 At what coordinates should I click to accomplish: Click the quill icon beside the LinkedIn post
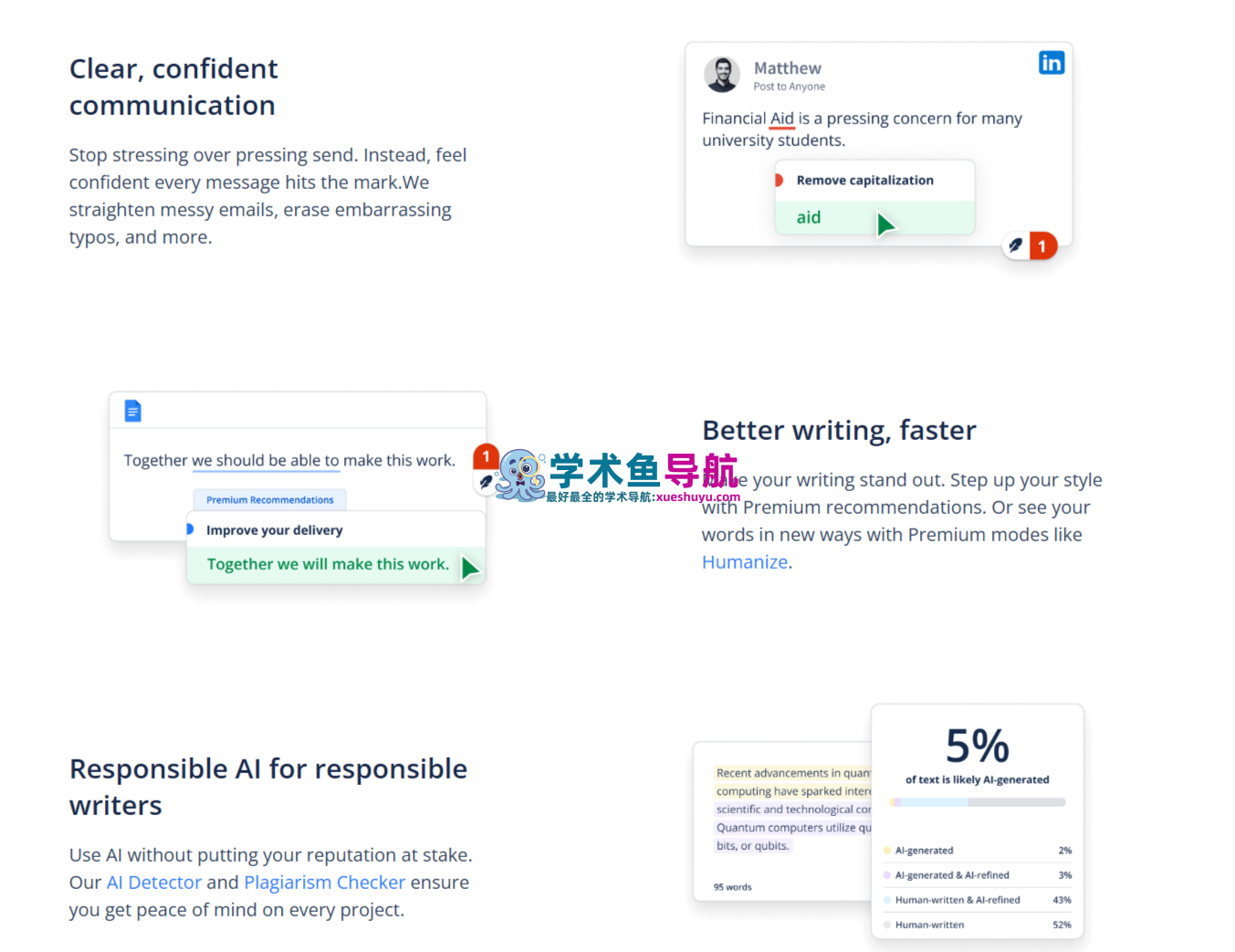(1015, 246)
